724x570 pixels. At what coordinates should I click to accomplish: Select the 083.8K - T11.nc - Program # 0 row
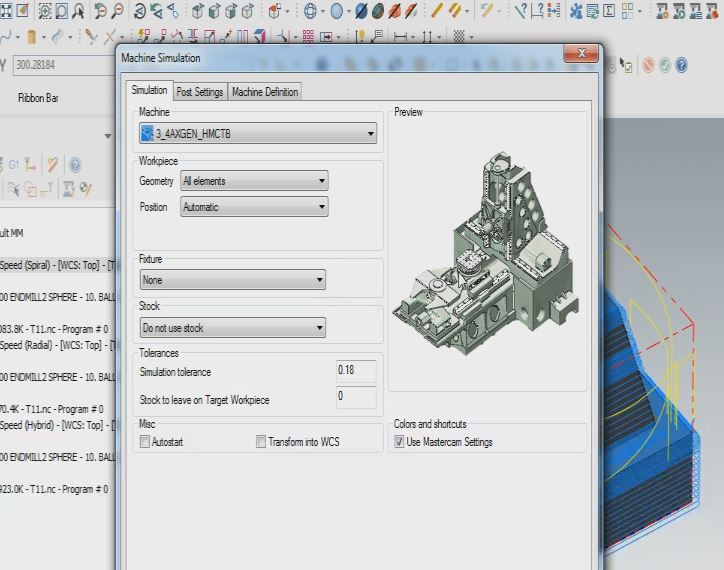click(x=54, y=329)
